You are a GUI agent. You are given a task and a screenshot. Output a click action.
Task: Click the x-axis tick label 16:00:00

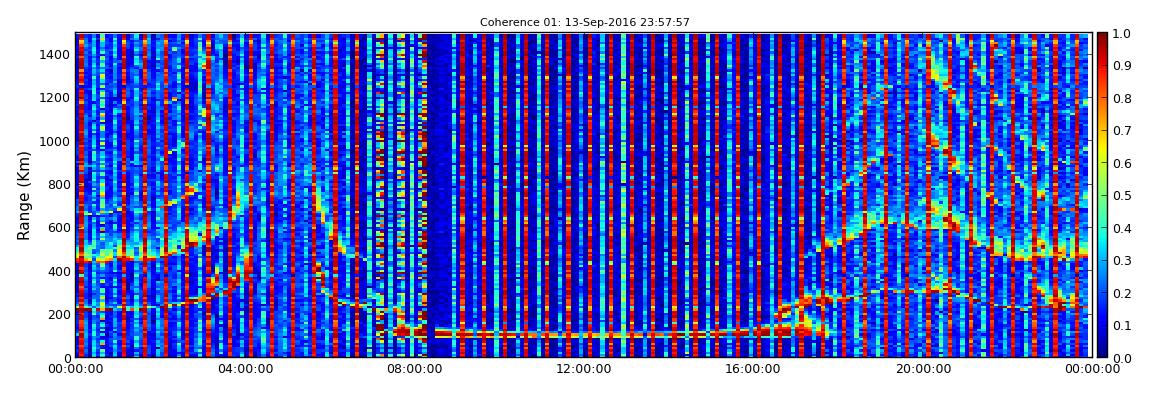coord(754,369)
